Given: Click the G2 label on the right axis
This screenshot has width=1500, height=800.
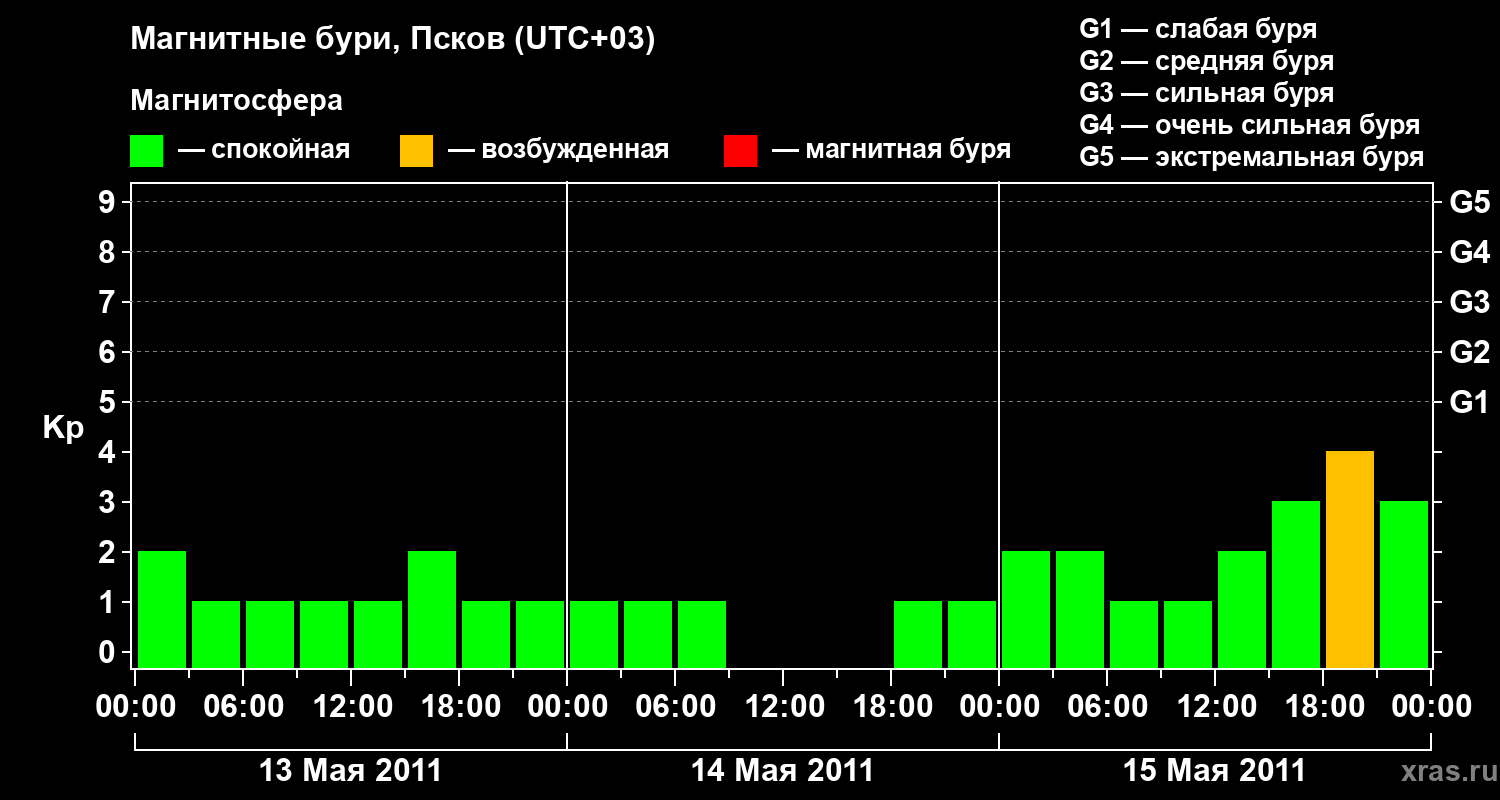Looking at the screenshot, I should (1470, 352).
